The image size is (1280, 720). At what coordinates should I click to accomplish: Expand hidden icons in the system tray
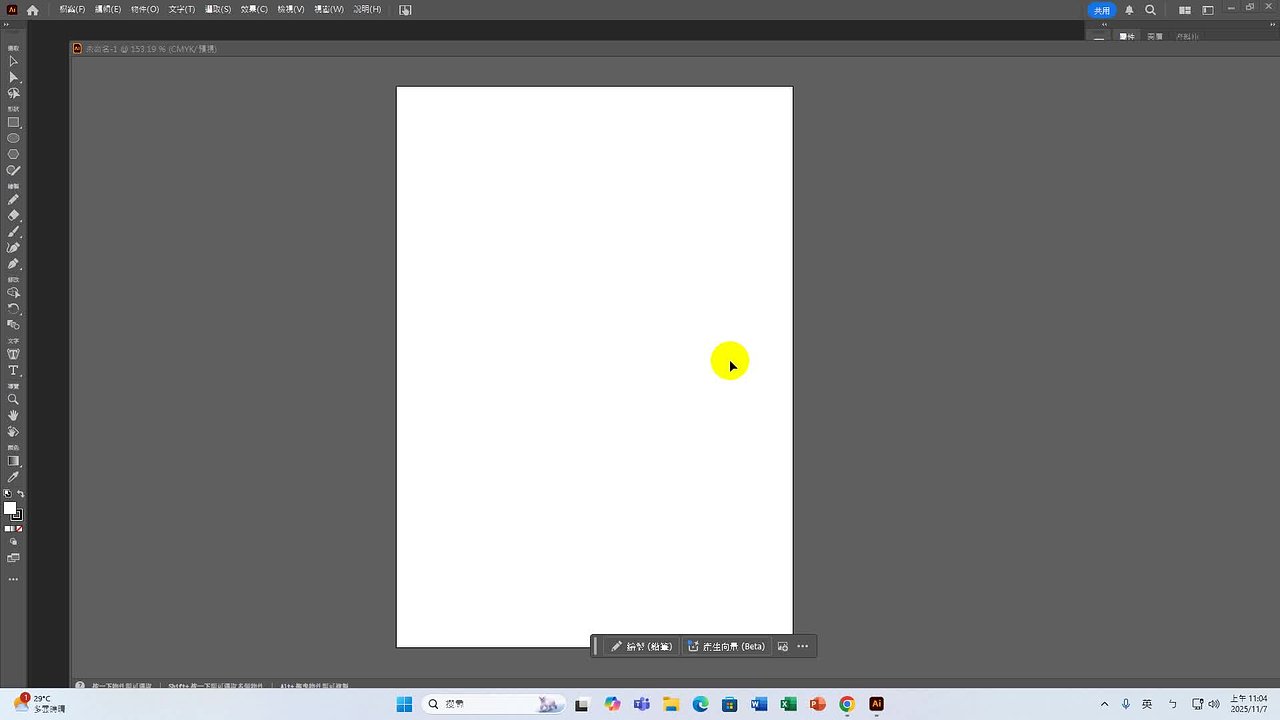1104,704
